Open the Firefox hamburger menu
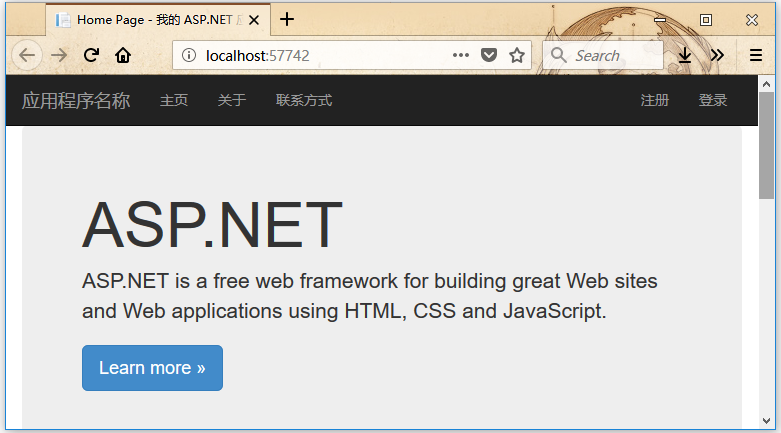The height and width of the screenshot is (433, 781). point(756,55)
